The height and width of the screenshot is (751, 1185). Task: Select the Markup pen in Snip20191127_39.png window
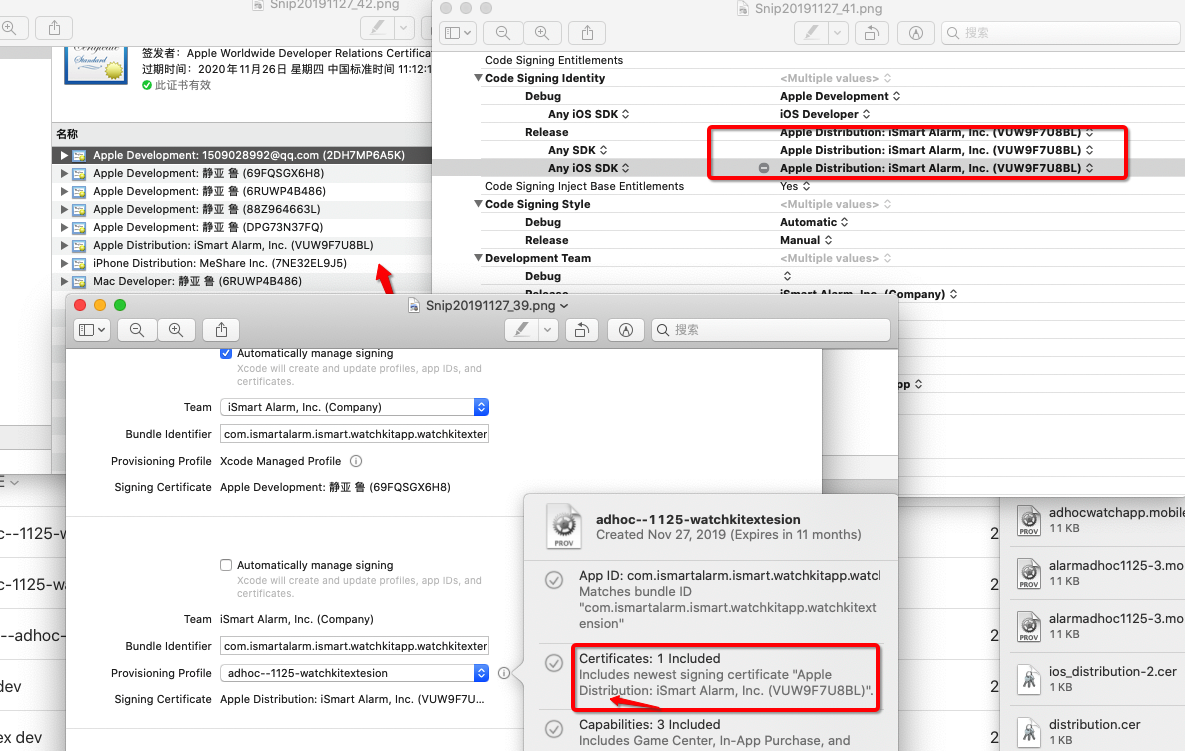point(521,330)
